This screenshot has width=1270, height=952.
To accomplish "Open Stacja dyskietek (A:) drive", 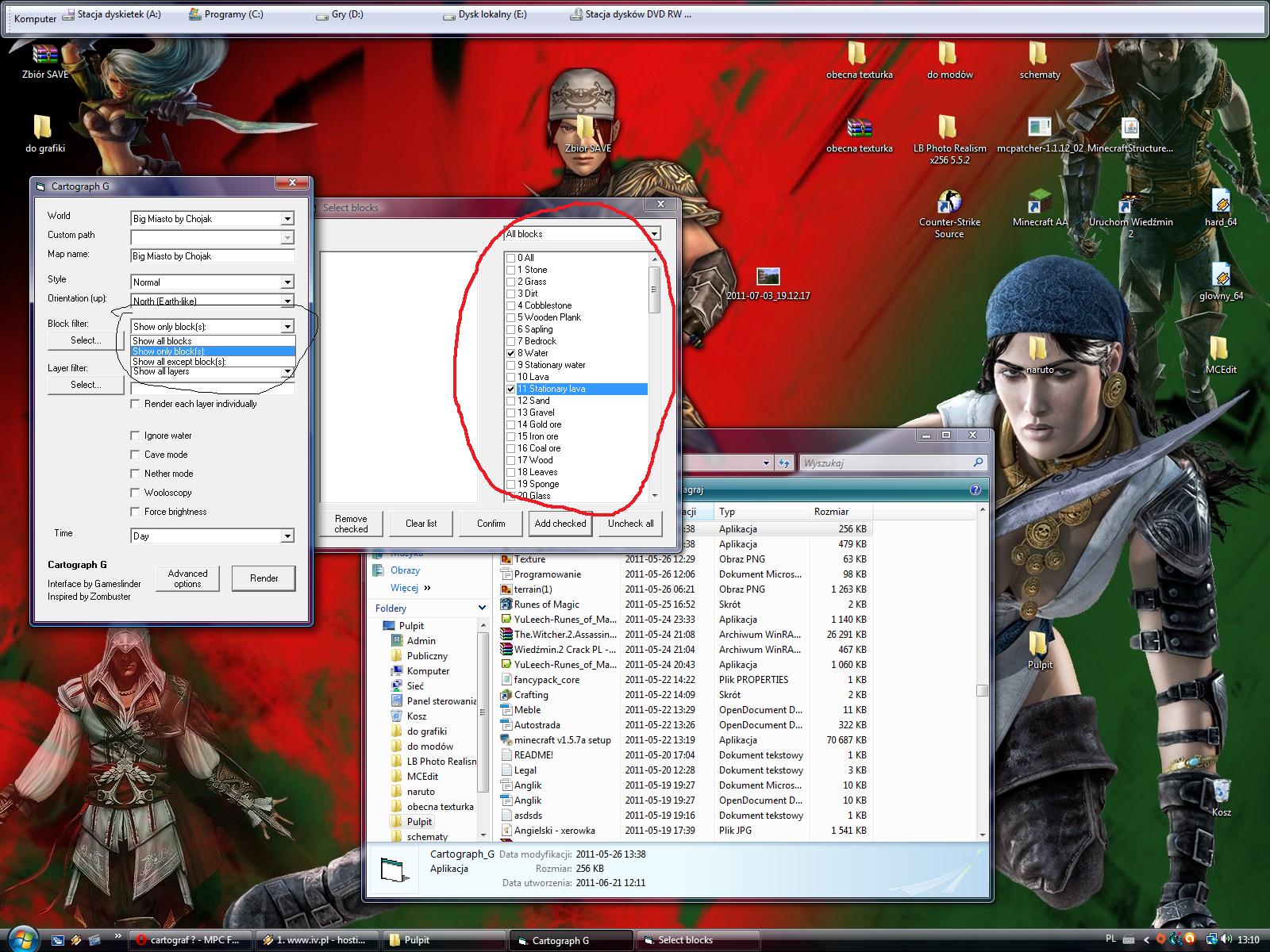I will click(112, 14).
